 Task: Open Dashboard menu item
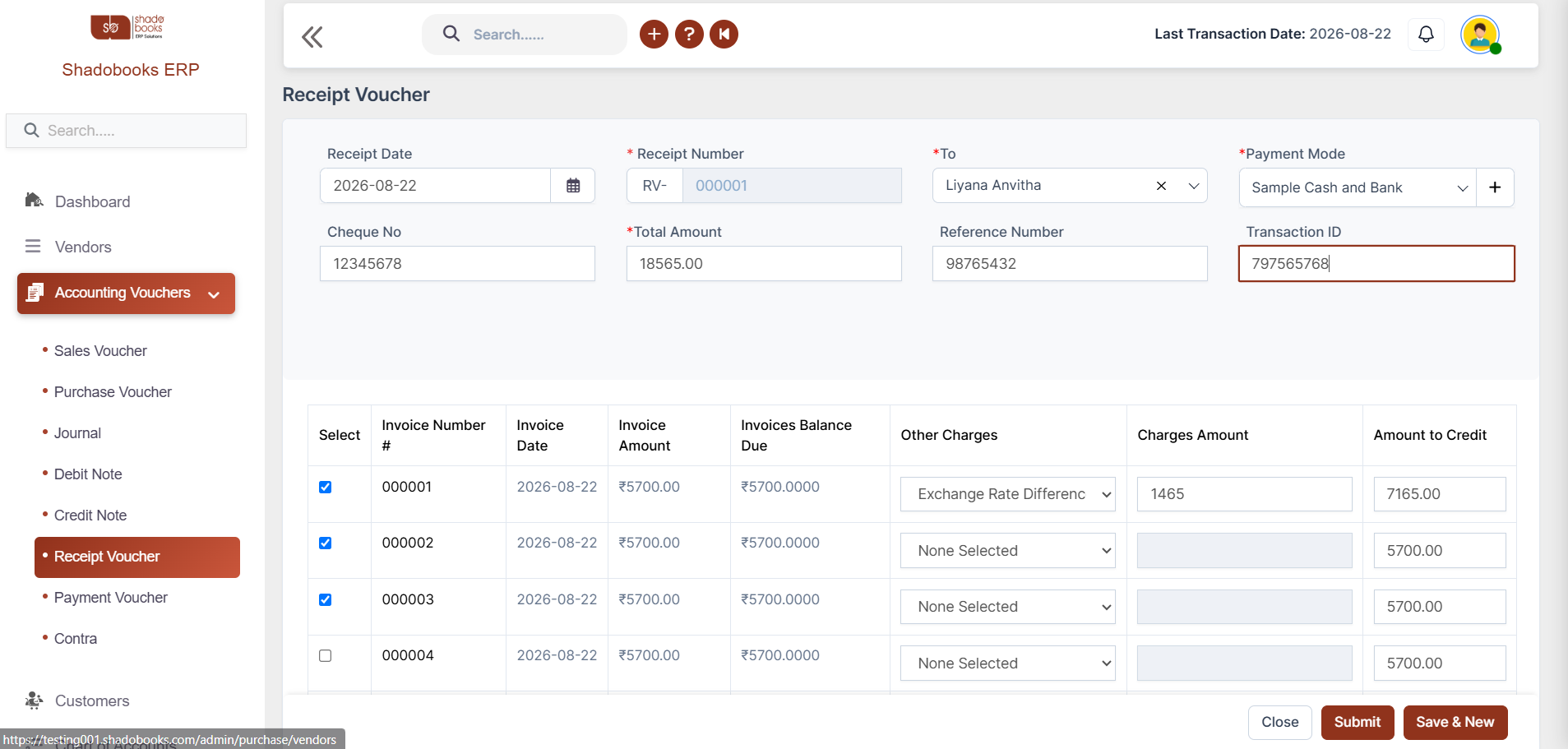92,201
